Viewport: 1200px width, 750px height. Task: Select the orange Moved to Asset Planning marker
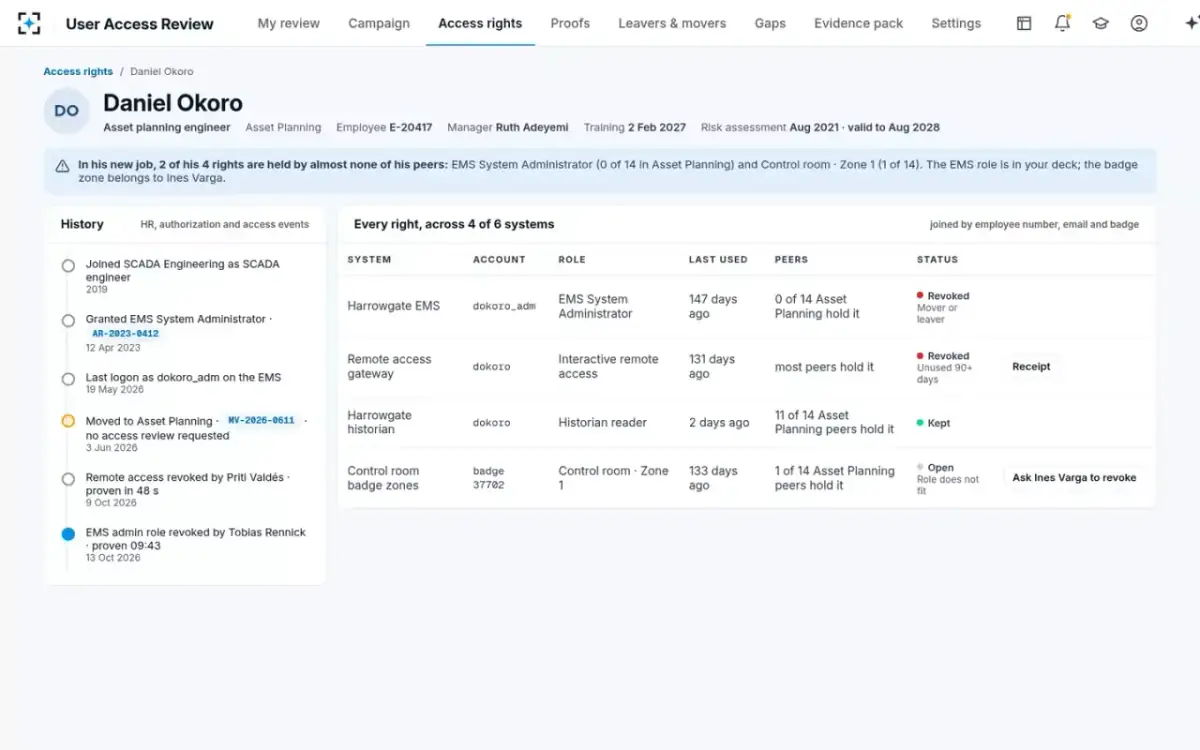[x=68, y=421]
